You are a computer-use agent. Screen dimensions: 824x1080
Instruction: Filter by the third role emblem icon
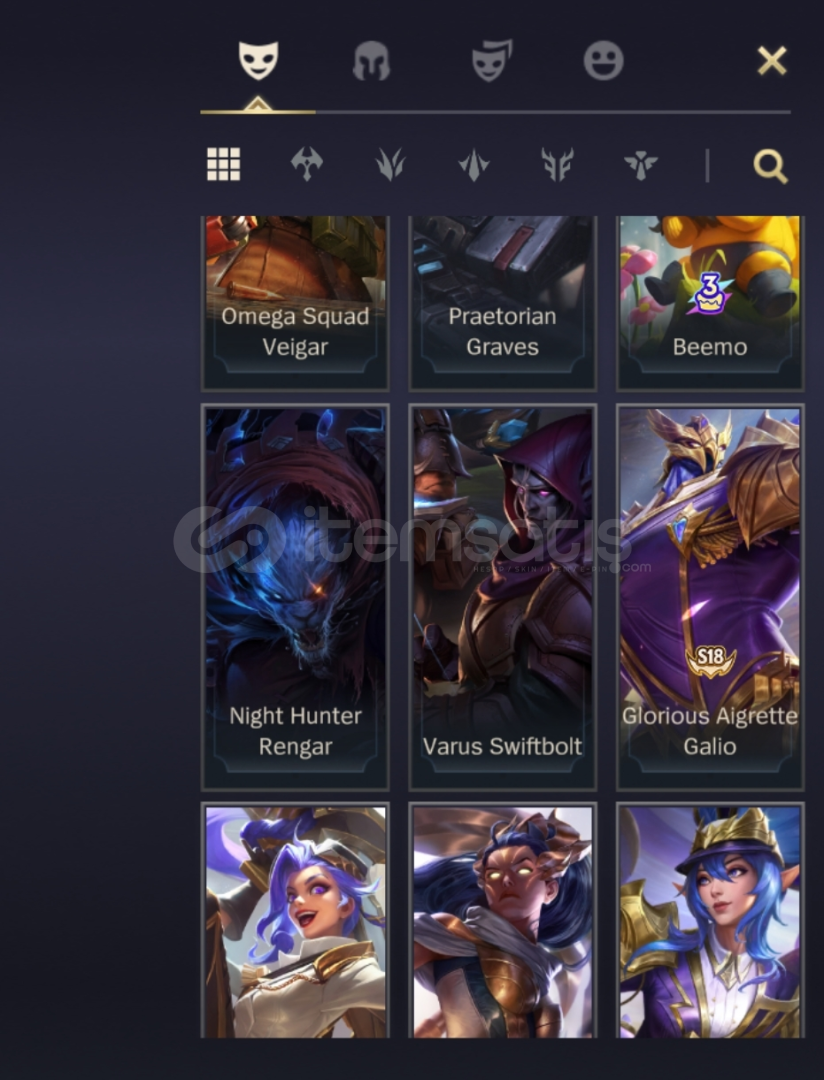pyautogui.click(x=473, y=165)
